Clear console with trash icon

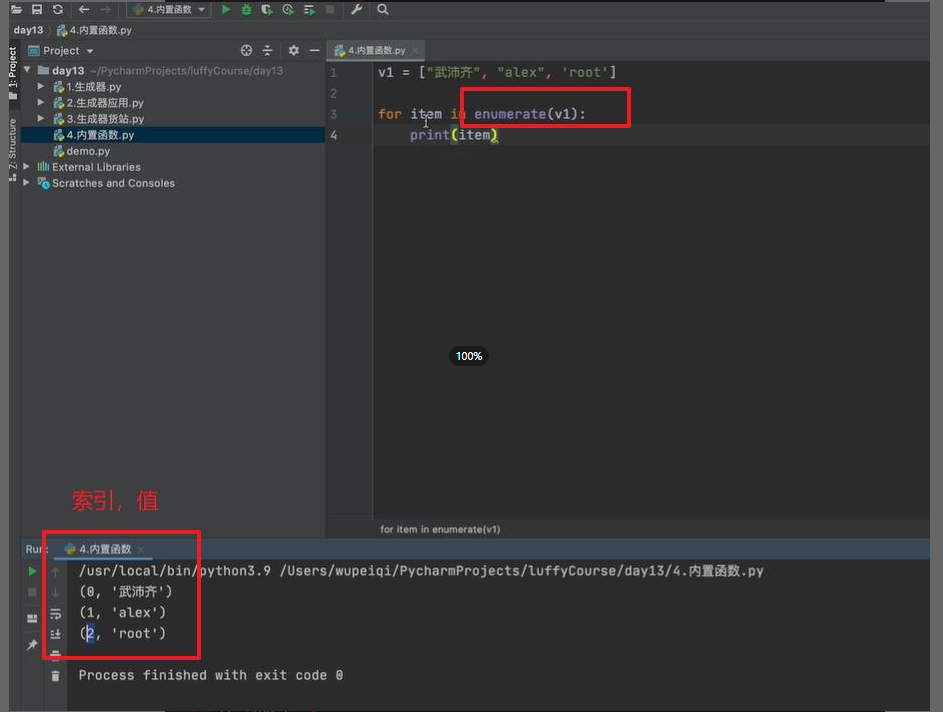(55, 676)
